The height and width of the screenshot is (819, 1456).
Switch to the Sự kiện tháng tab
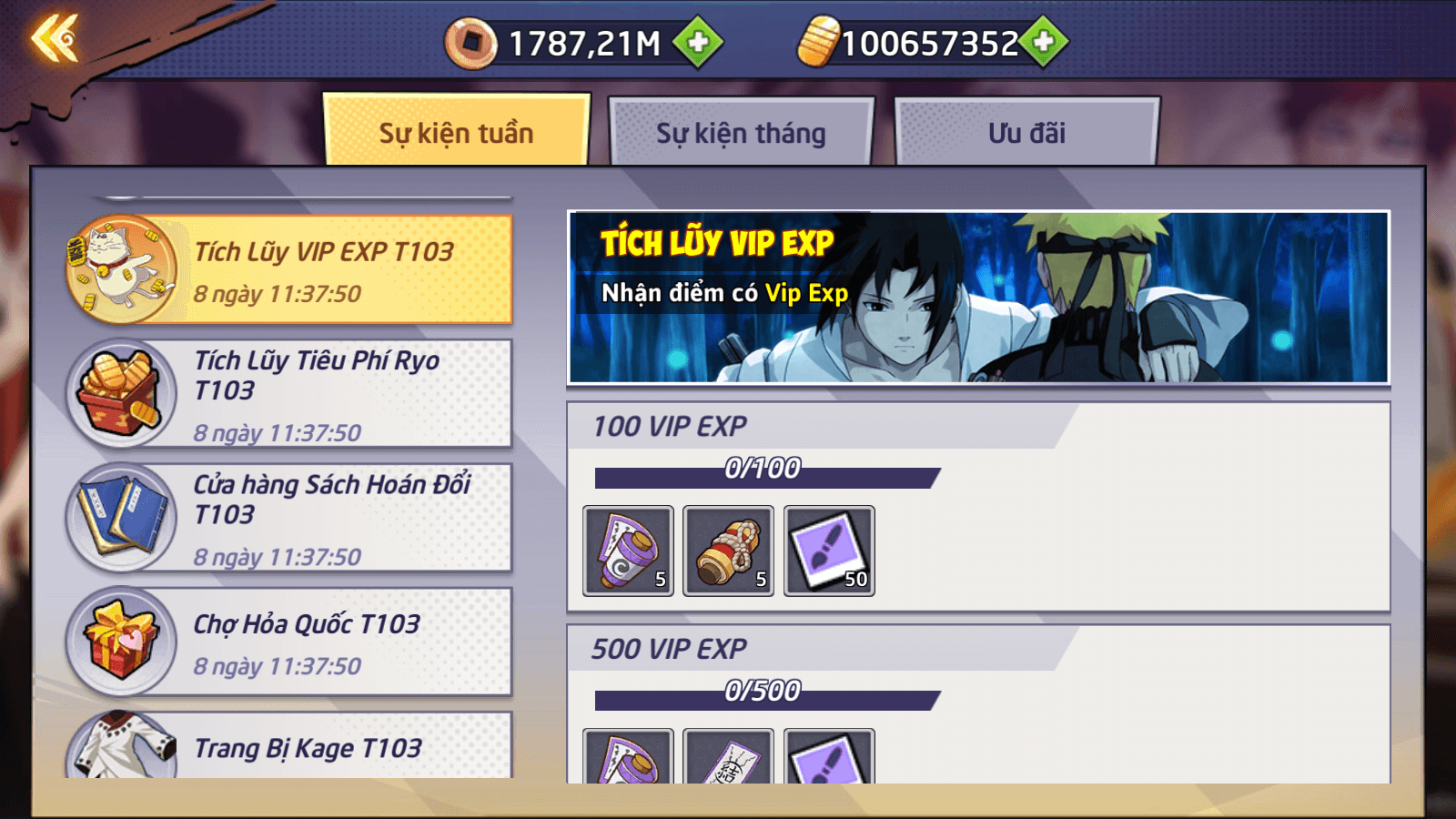pos(742,132)
